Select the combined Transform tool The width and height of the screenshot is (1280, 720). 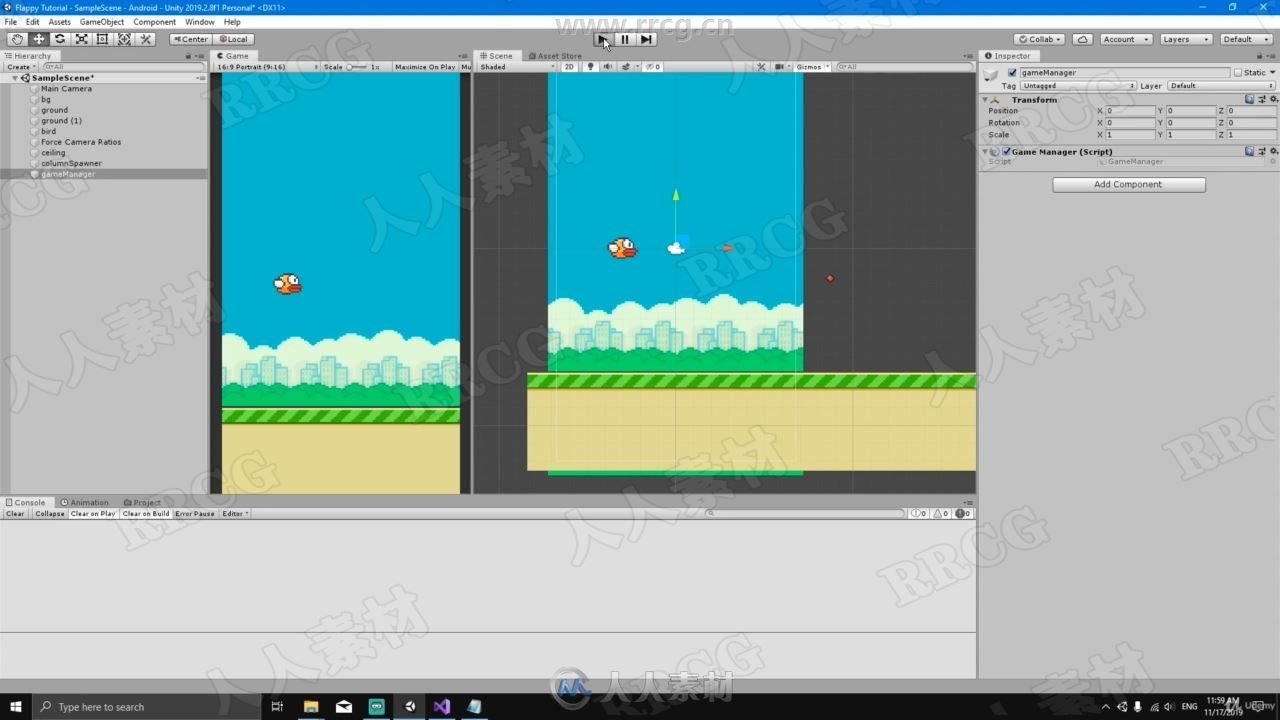tap(124, 39)
